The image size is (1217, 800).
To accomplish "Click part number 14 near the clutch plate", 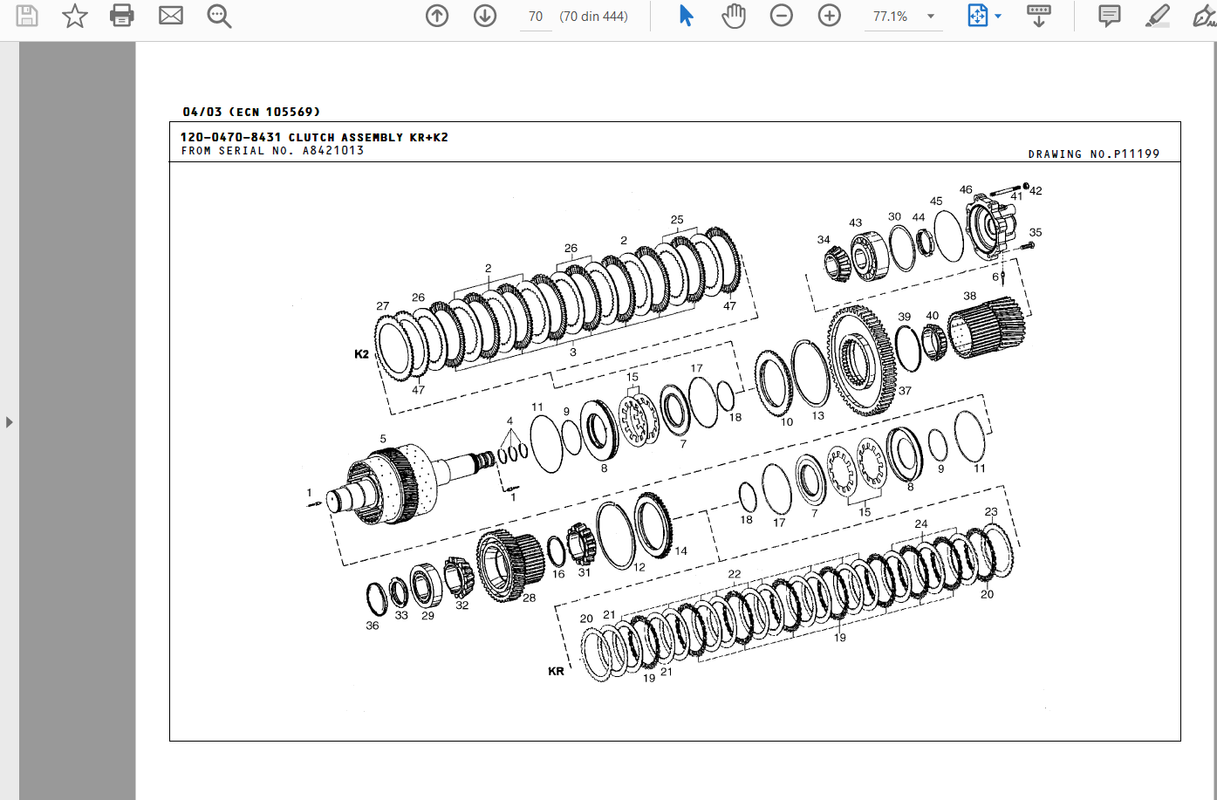I will [681, 551].
